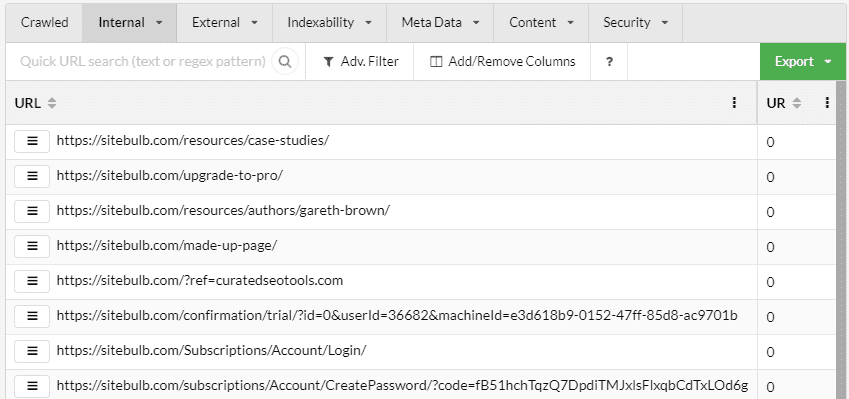Click UR value 0 in case-studies row
The height and width of the screenshot is (399, 849).
(x=770, y=142)
